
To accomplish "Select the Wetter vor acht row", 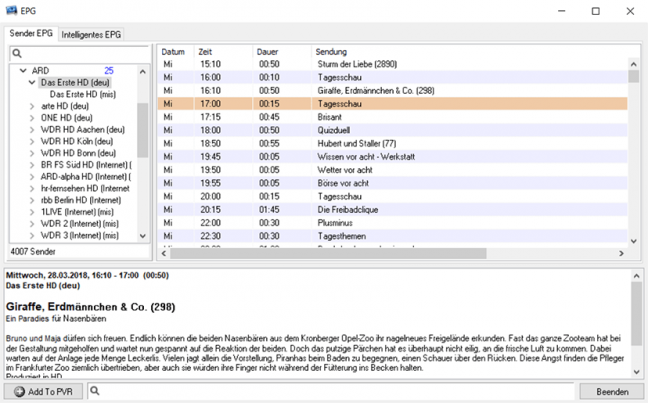I will click(393, 170).
